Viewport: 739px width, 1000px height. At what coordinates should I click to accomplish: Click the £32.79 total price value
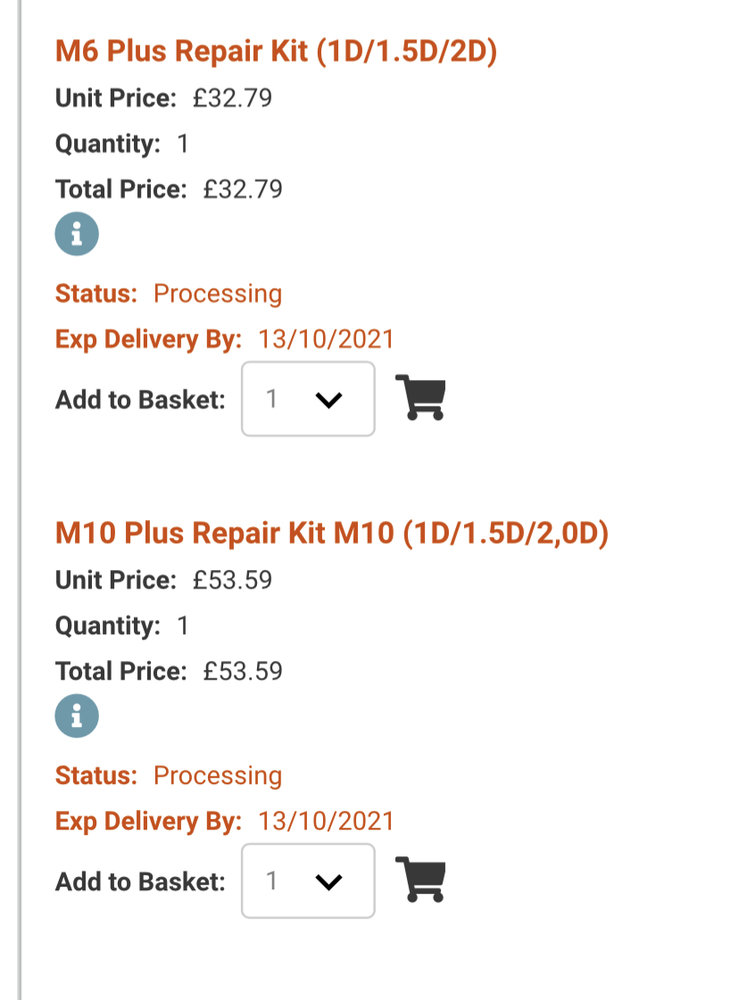[243, 189]
